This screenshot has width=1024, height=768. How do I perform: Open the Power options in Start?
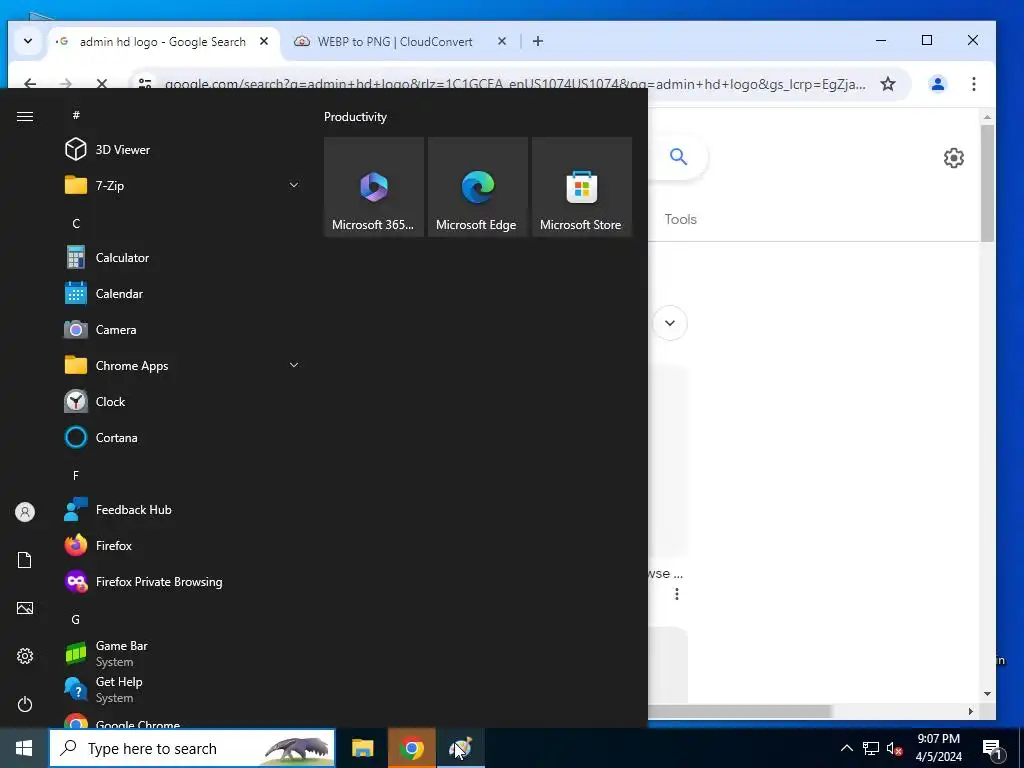point(25,704)
